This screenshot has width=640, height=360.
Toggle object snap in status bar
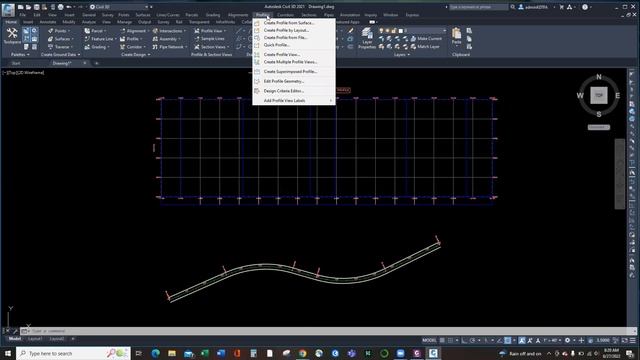click(508, 340)
